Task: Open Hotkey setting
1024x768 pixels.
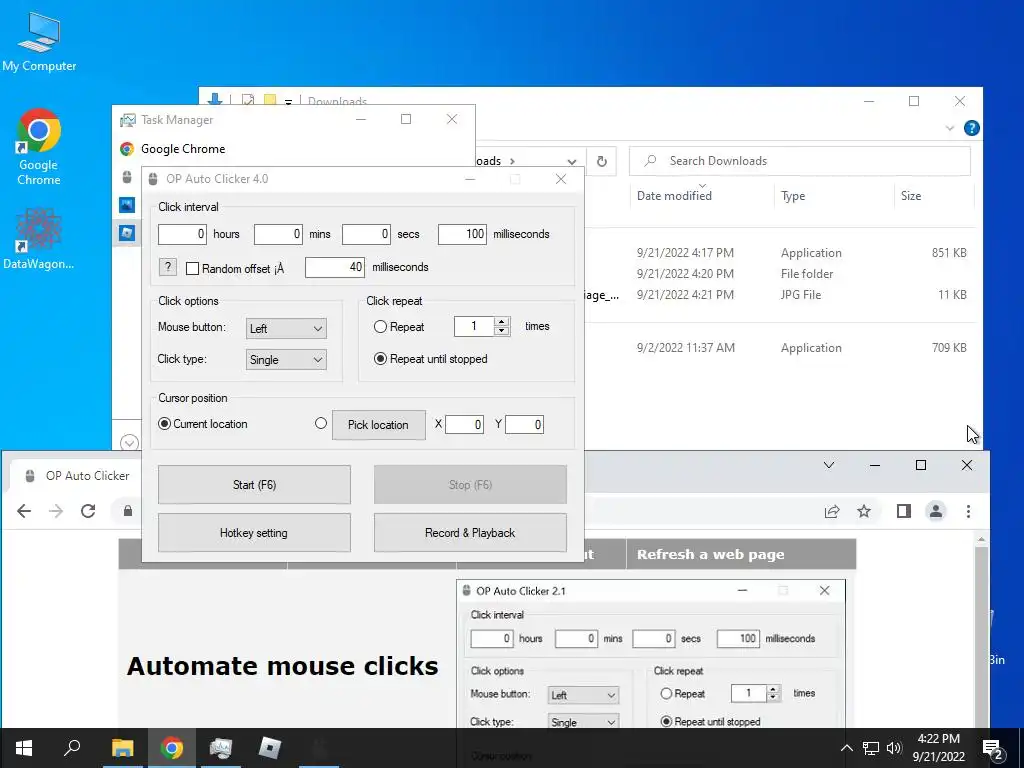Action: coord(254,533)
